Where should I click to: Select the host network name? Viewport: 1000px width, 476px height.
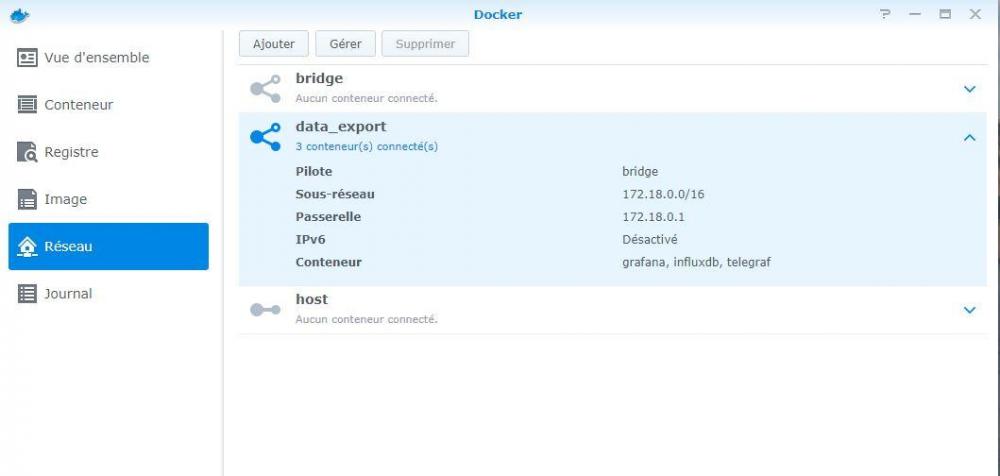(311, 299)
